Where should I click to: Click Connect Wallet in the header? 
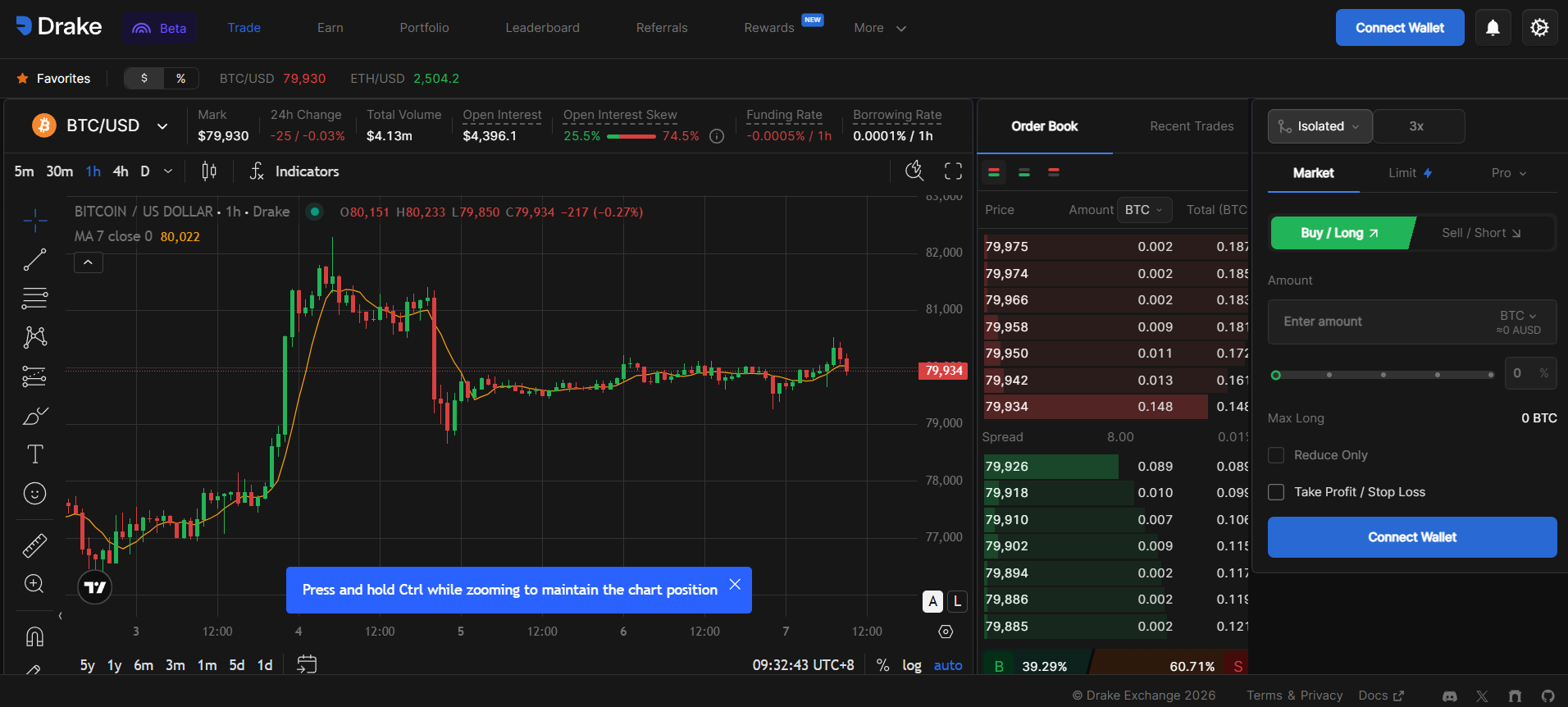tap(1400, 28)
